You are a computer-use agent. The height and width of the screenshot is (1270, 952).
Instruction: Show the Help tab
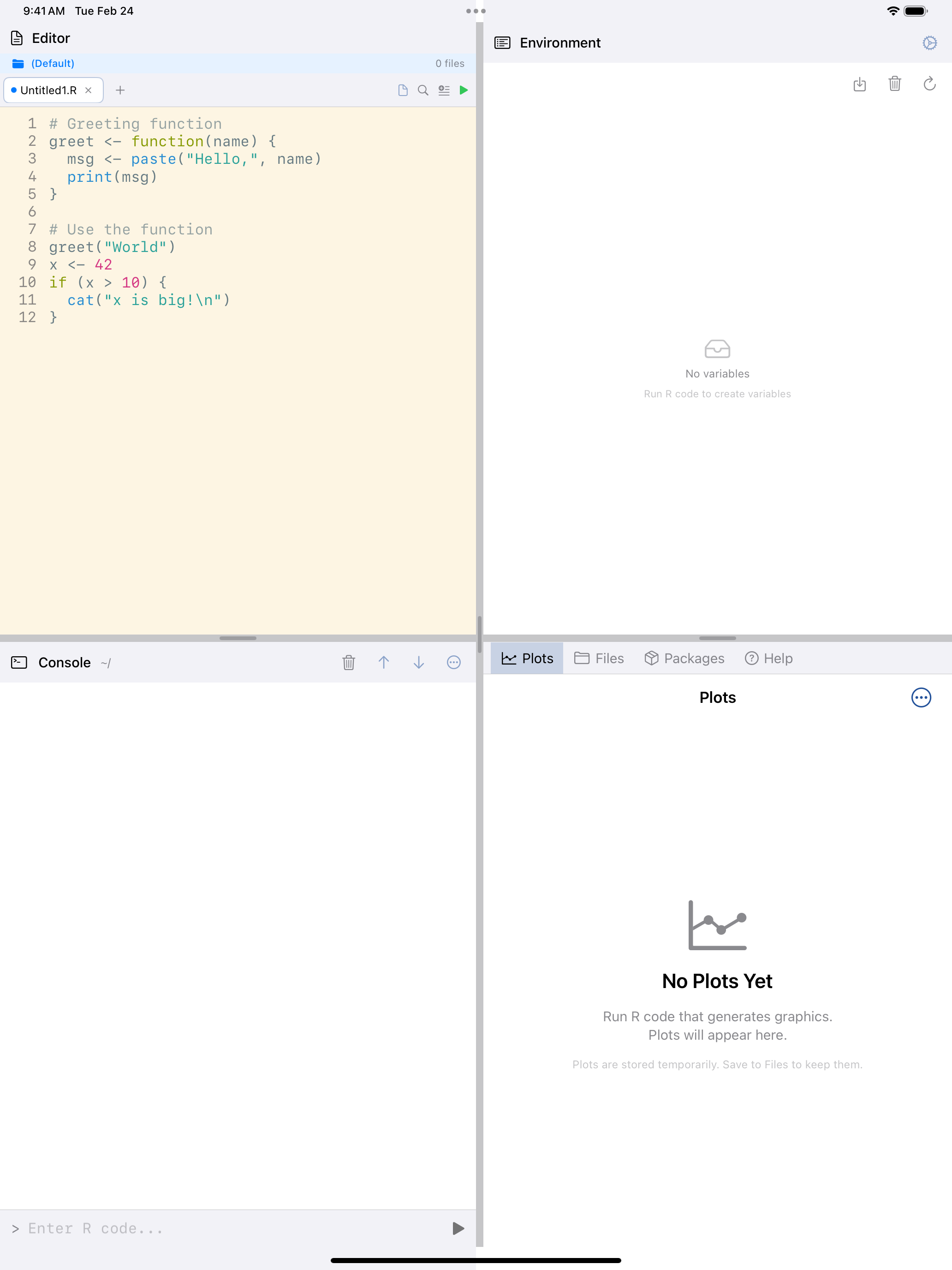pyautogui.click(x=768, y=659)
